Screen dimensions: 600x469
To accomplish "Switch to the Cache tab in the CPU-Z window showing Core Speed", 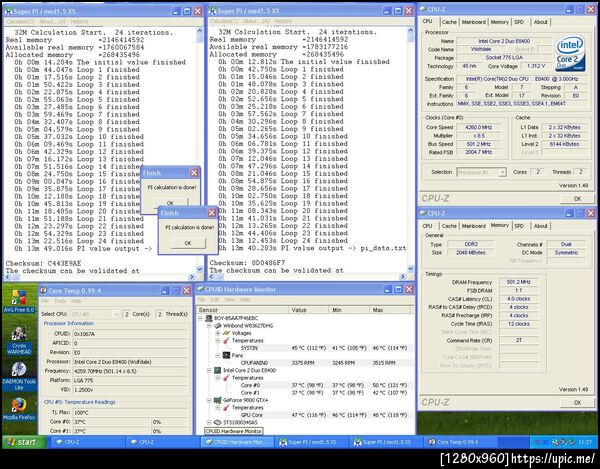I will [x=449, y=22].
